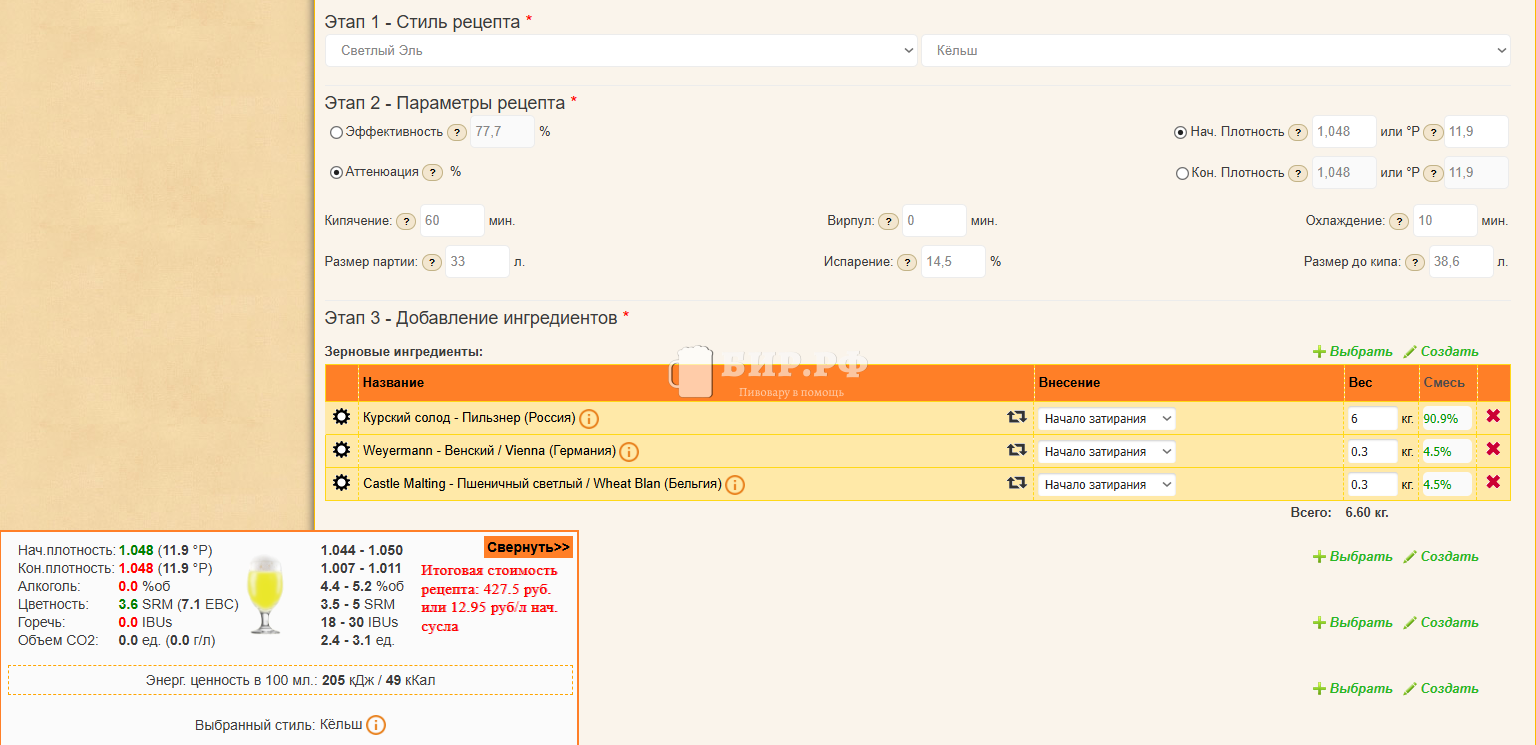The height and width of the screenshot is (745, 1536).
Task: Help icon next to Нач. Плотность
Action: coord(1298,132)
